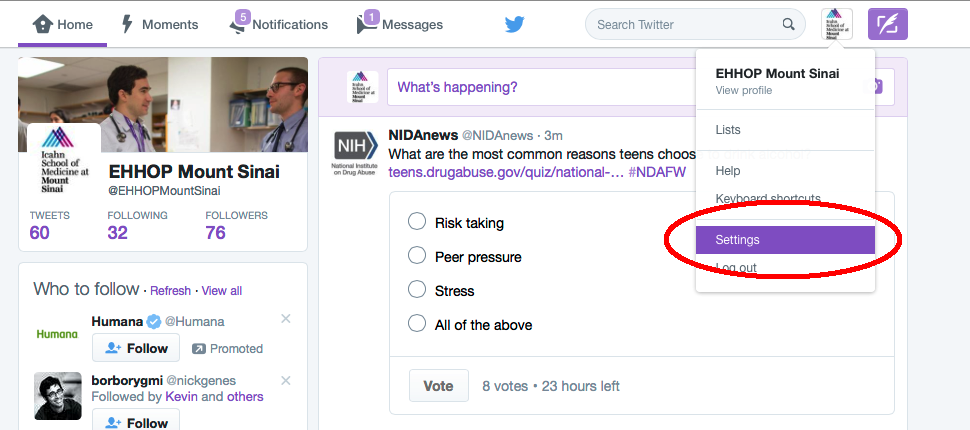Select the Risk taking poll option

tap(417, 222)
